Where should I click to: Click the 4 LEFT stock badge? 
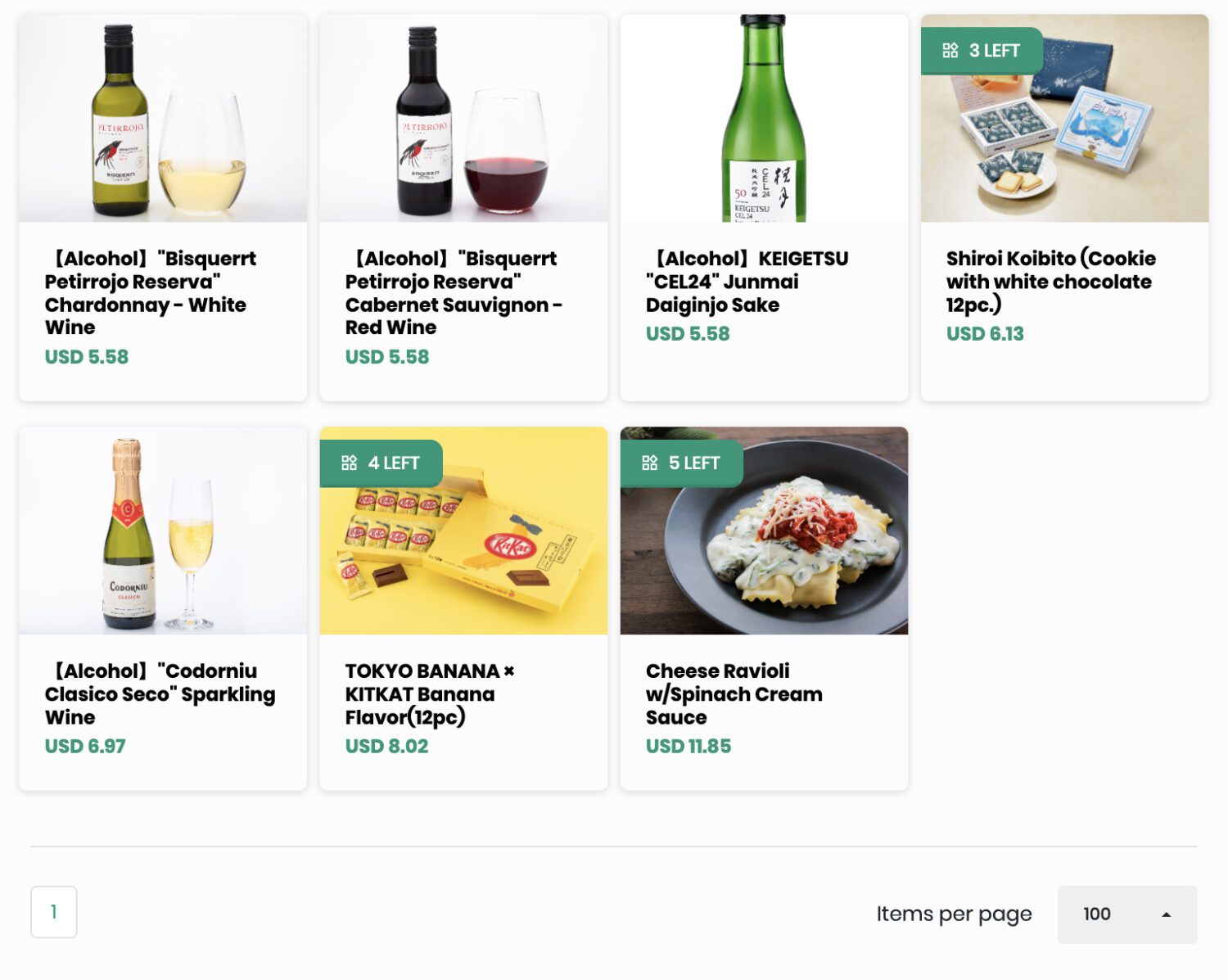[x=381, y=463]
